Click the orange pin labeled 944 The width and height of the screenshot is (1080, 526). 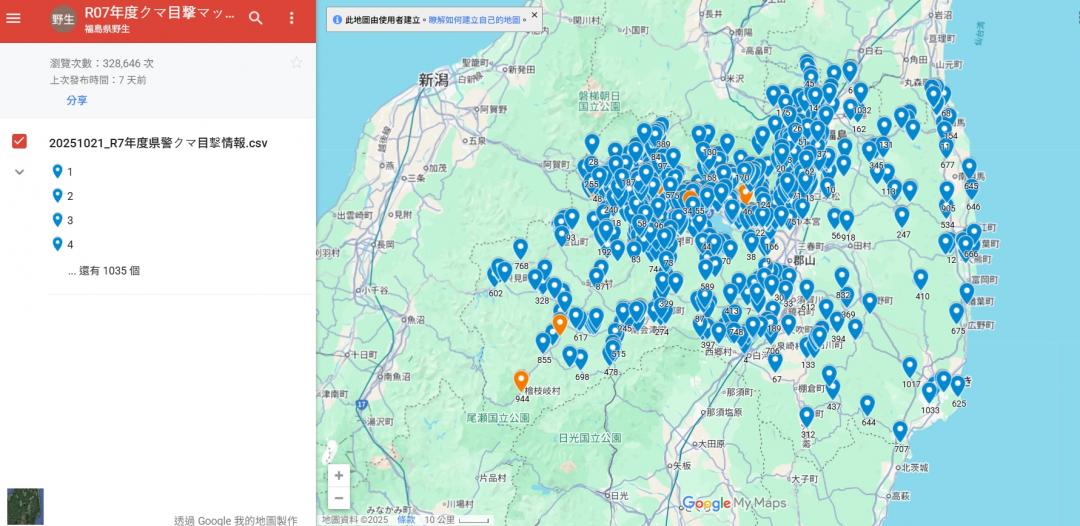[x=521, y=380]
